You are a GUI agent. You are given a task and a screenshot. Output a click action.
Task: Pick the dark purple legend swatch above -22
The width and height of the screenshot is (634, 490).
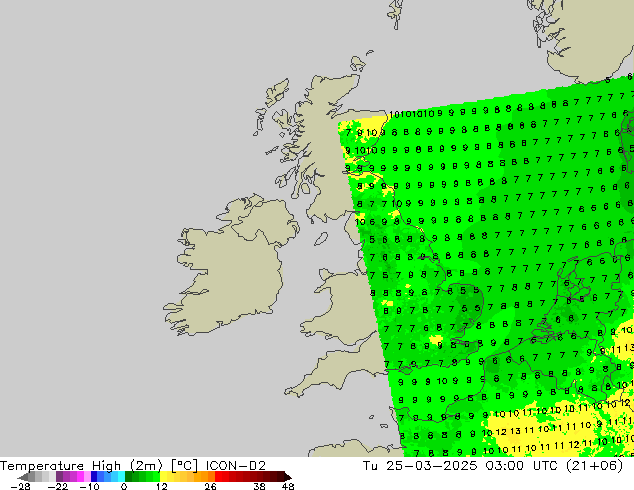tap(59, 477)
